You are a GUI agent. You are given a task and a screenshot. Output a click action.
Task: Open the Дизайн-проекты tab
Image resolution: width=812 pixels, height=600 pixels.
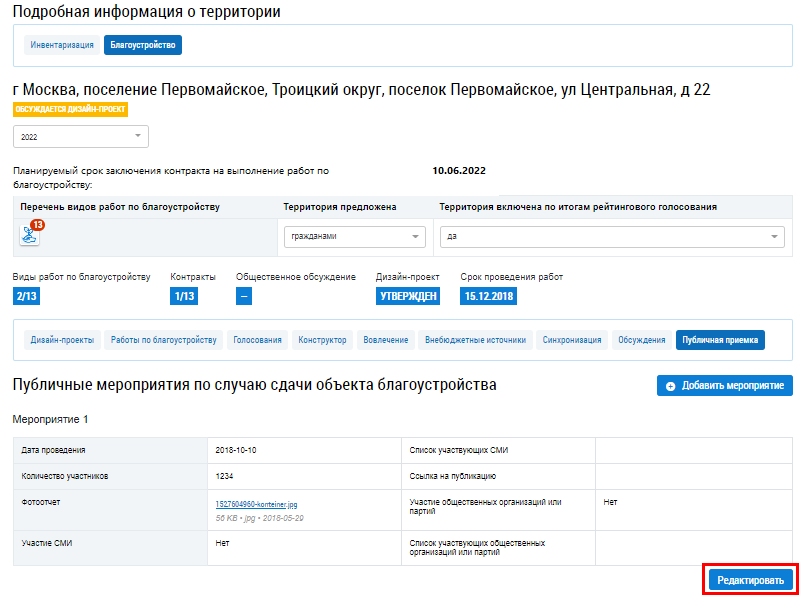click(62, 340)
